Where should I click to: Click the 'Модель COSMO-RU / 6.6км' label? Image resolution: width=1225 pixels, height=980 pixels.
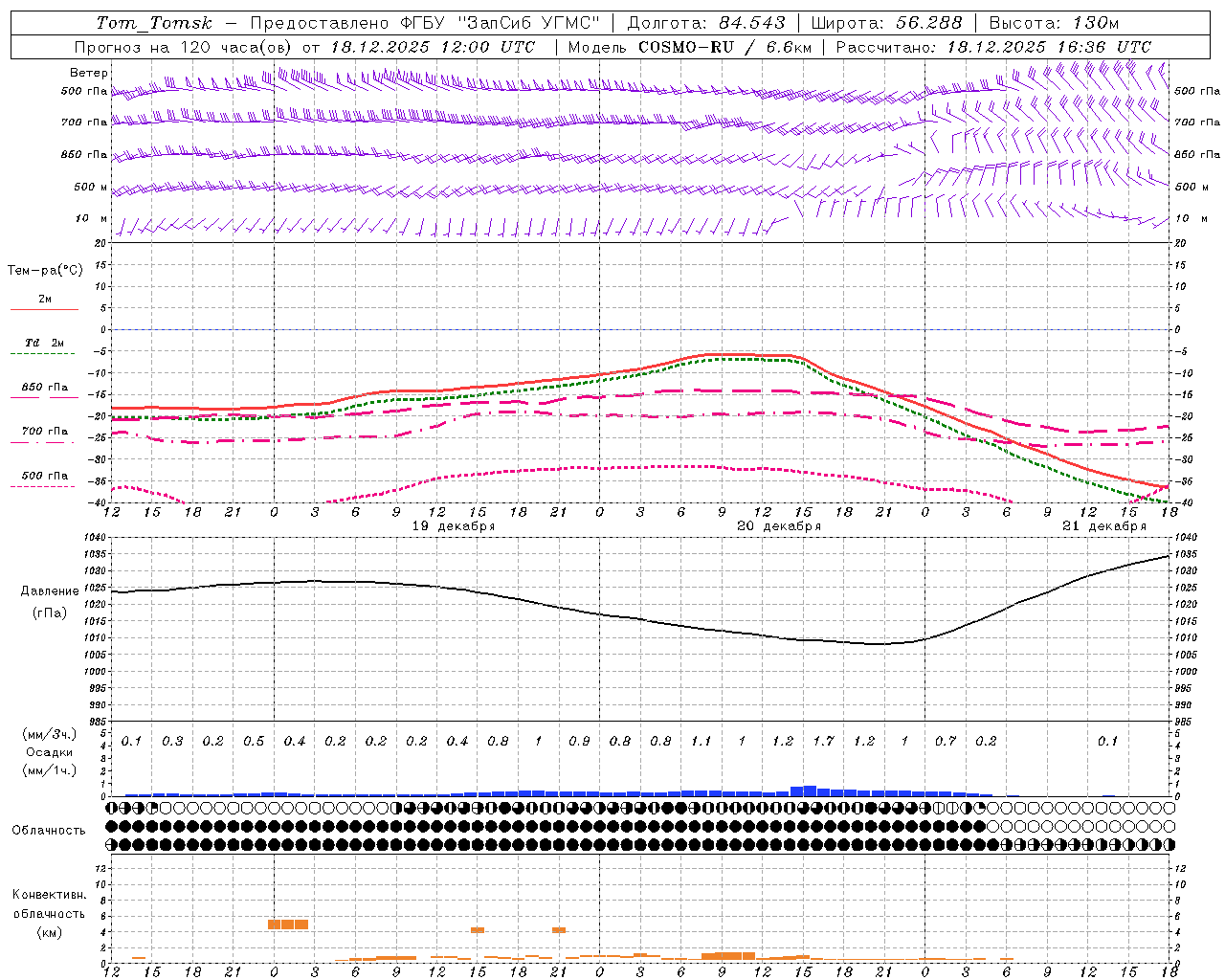[690, 47]
